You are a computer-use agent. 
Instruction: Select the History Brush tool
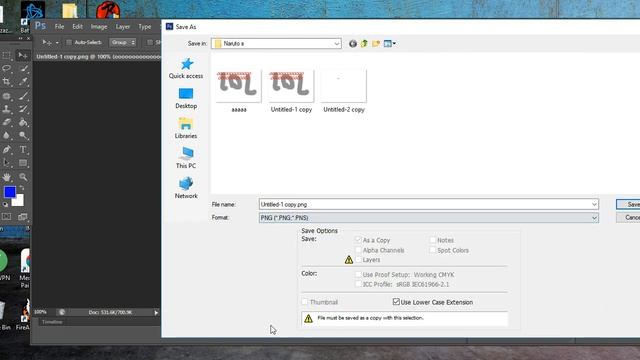[x=23, y=109]
